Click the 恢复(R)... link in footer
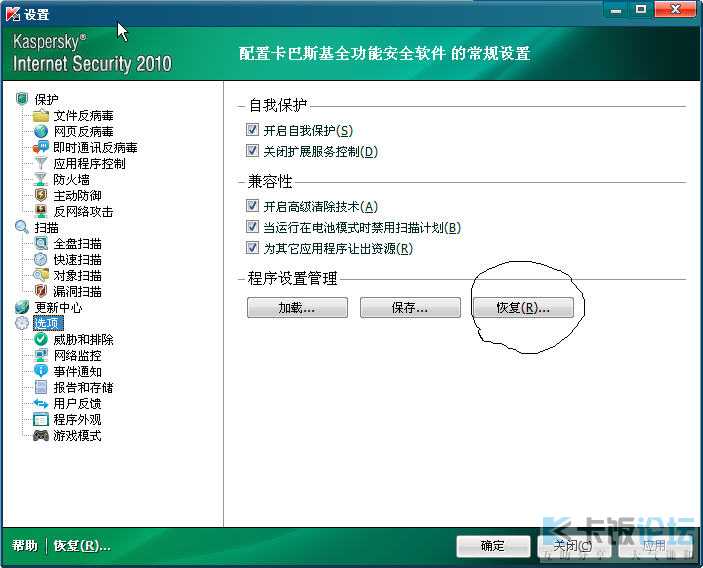Viewport: 703px width, 568px height. coord(82,546)
